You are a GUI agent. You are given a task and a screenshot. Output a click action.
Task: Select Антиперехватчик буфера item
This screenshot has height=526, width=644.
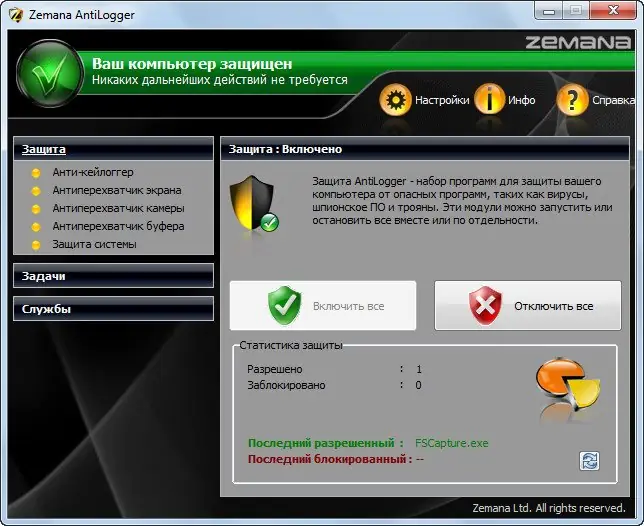[x=118, y=226]
